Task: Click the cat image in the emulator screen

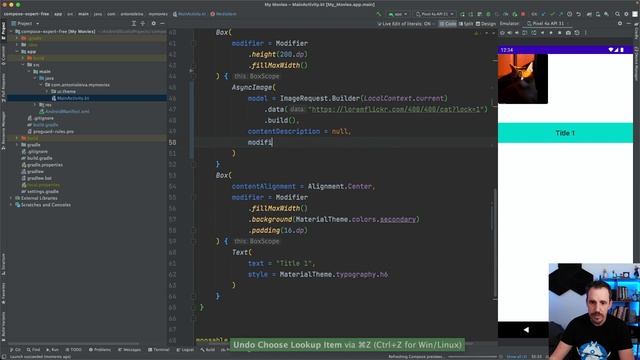Action: pyautogui.click(x=523, y=79)
